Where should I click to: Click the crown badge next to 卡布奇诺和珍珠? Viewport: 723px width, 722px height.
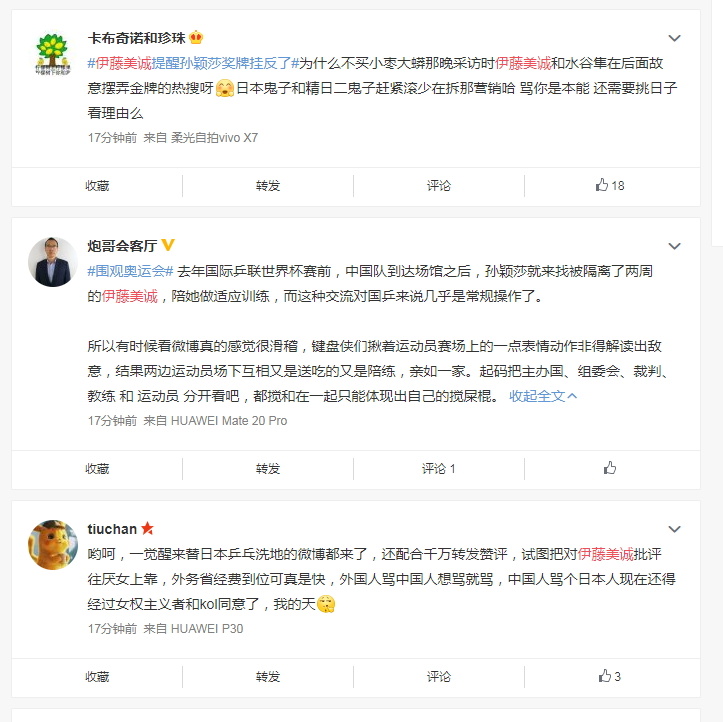pos(196,37)
